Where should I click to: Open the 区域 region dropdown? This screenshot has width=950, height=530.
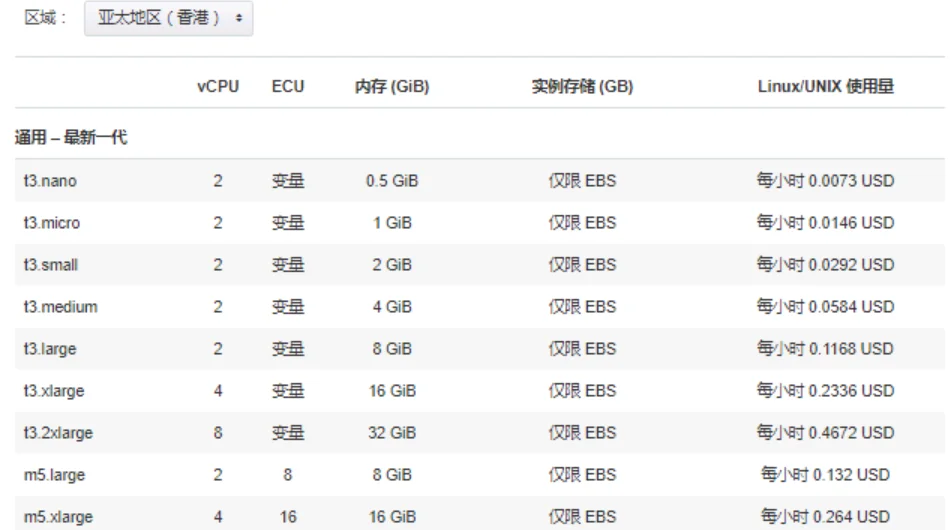168,20
